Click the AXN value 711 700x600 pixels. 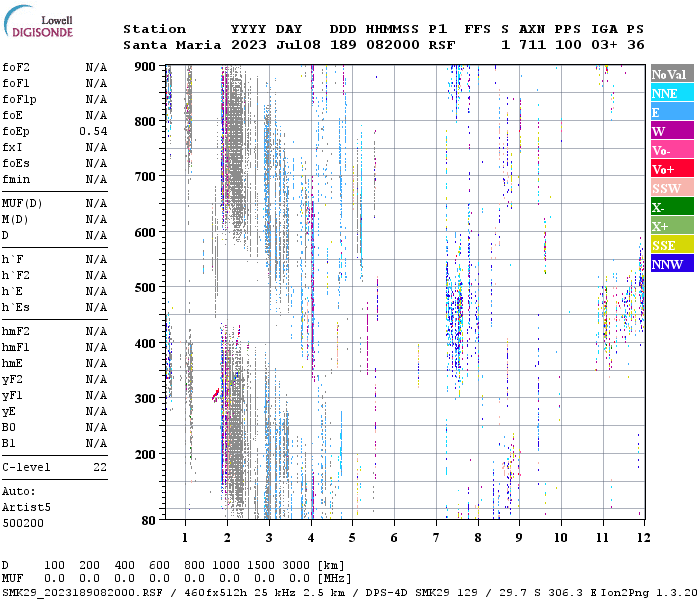pyautogui.click(x=532, y=45)
